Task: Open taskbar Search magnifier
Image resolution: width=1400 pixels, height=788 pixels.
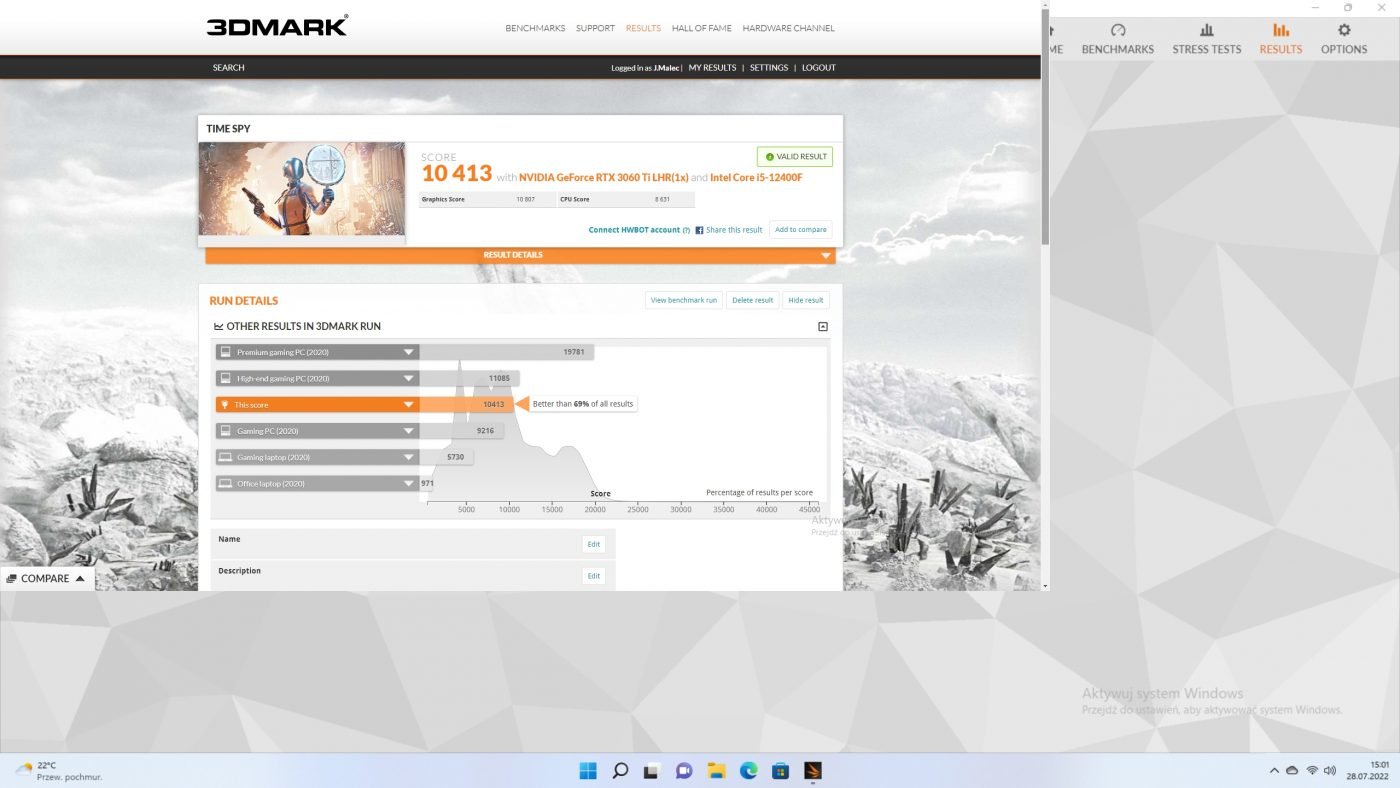Action: (620, 770)
